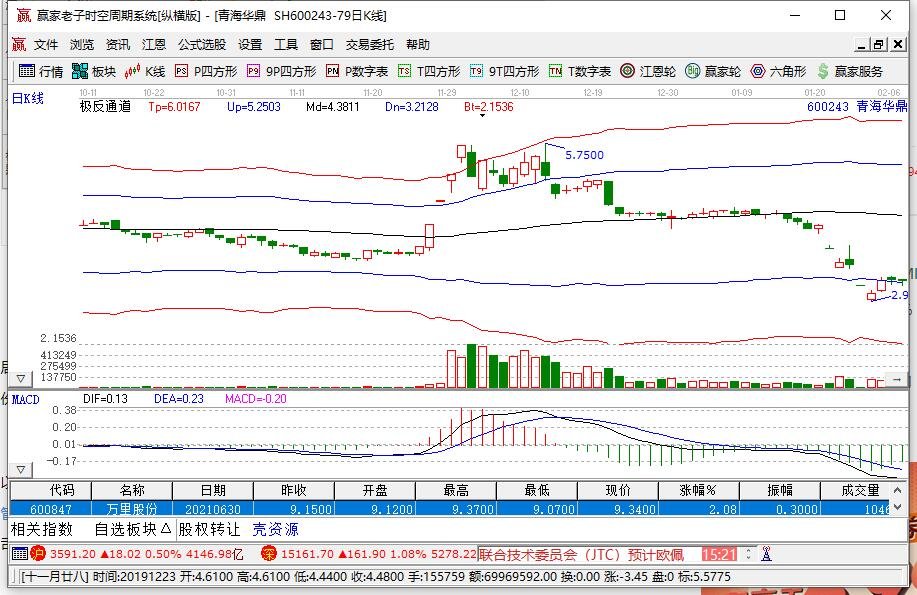This screenshot has width=917, height=595.
Task: Select stock code 600847 row cell
Action: pyautogui.click(x=51, y=509)
